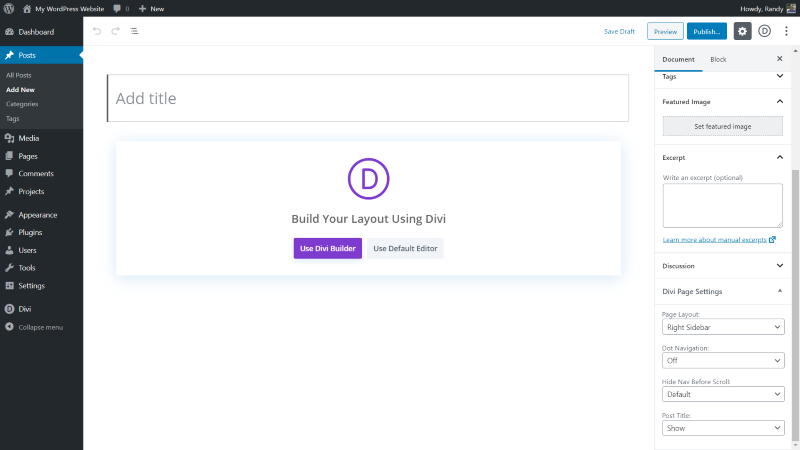Select Add New under Posts
Viewport: 800px width, 450px height.
click(20, 89)
